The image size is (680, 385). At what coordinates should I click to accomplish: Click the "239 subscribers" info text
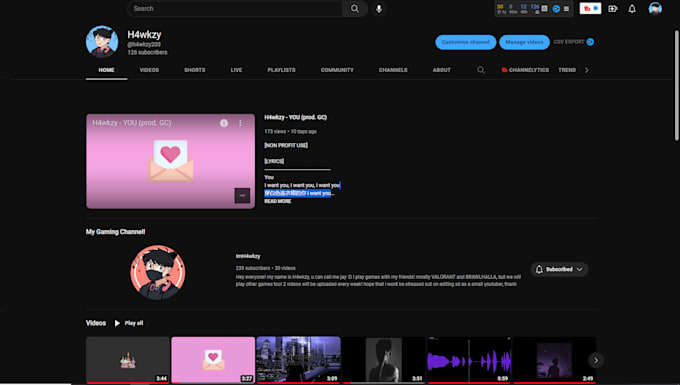click(252, 268)
